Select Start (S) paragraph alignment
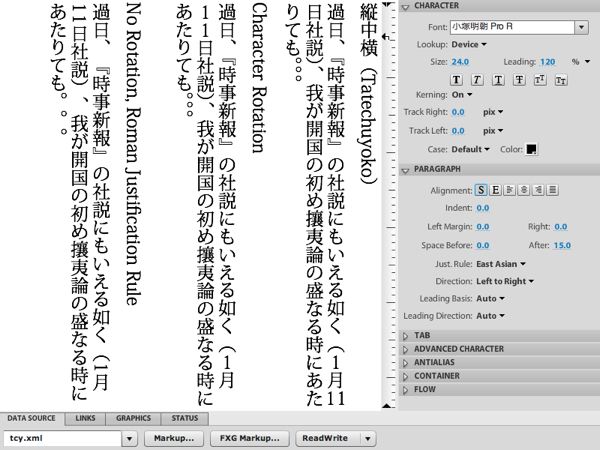 pyautogui.click(x=481, y=189)
